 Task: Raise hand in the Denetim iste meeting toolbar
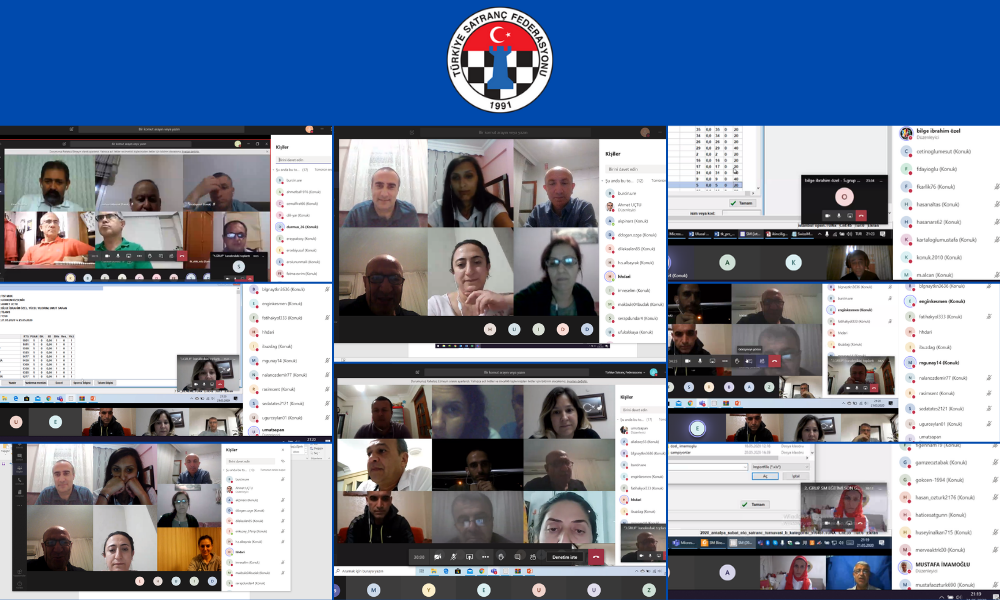[x=501, y=557]
